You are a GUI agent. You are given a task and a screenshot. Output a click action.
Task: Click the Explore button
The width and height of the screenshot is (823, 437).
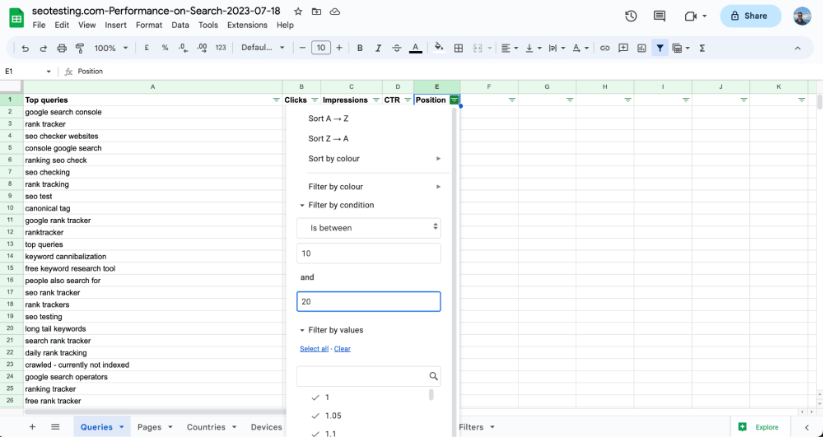[760, 427]
